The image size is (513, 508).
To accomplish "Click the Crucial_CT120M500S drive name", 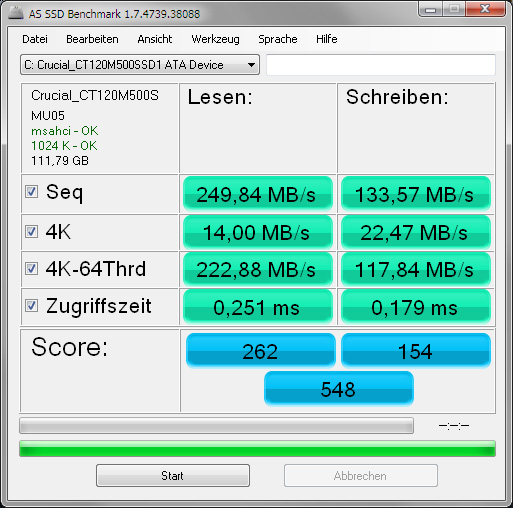I will pyautogui.click(x=95, y=96).
